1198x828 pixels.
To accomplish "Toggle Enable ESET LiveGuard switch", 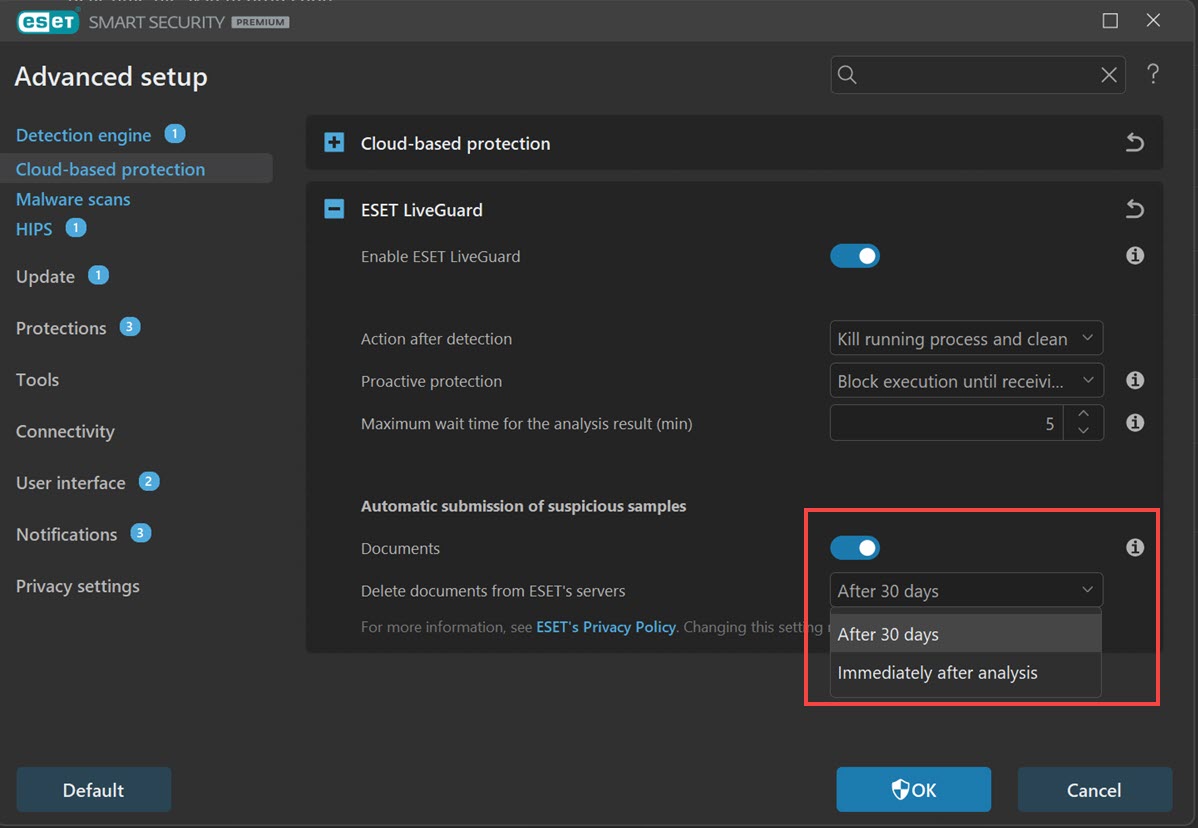I will (x=855, y=256).
